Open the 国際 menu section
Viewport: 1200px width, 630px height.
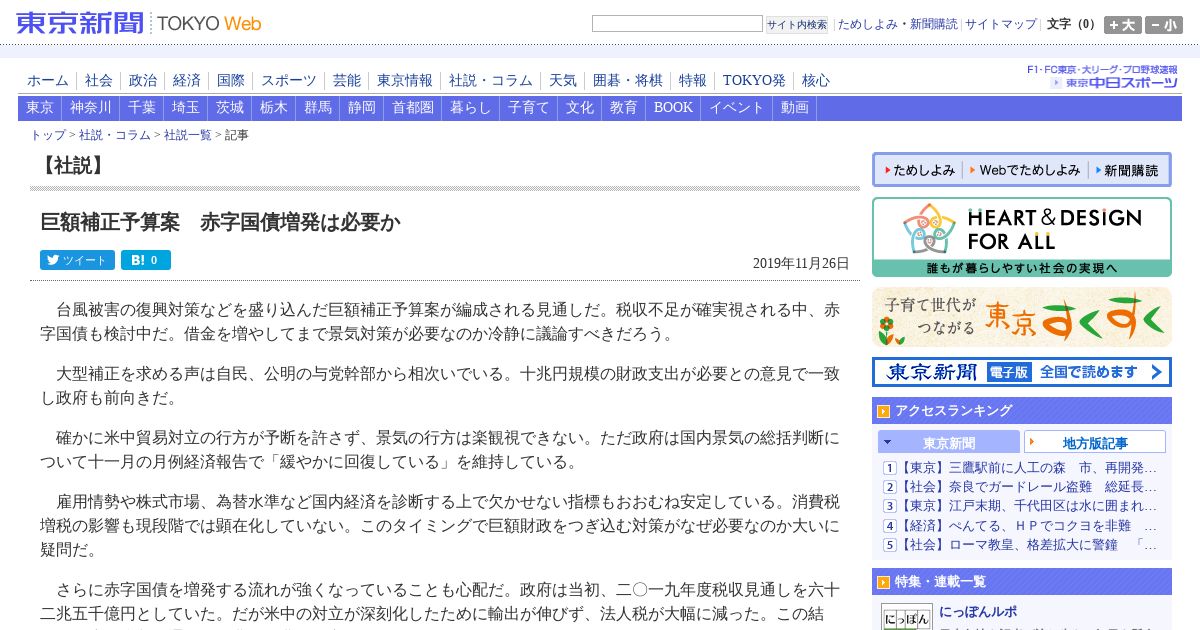tap(231, 81)
